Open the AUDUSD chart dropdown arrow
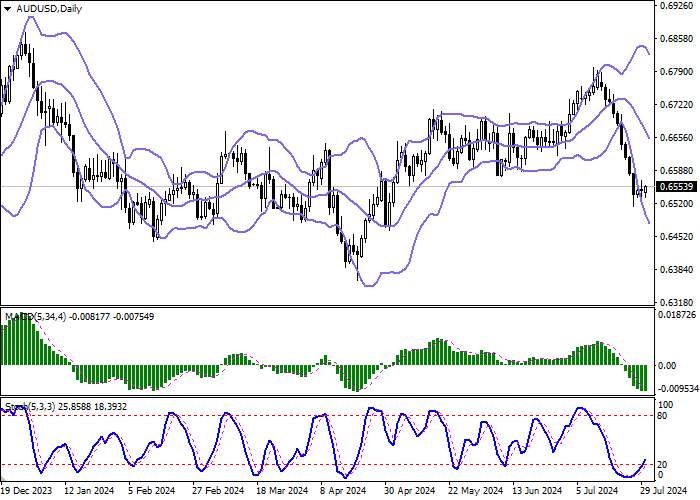The image size is (700, 500). click(8, 9)
